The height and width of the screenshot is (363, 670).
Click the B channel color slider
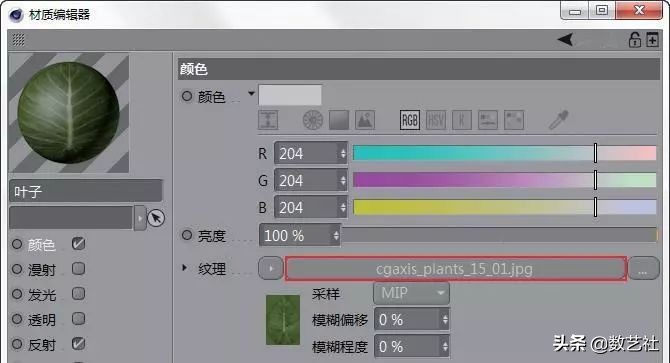(x=505, y=207)
